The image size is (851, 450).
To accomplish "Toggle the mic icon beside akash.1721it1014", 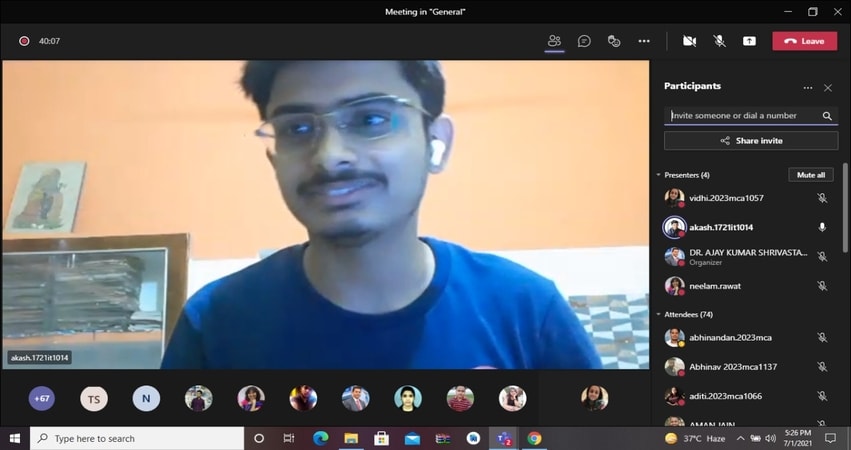I will tap(822, 227).
